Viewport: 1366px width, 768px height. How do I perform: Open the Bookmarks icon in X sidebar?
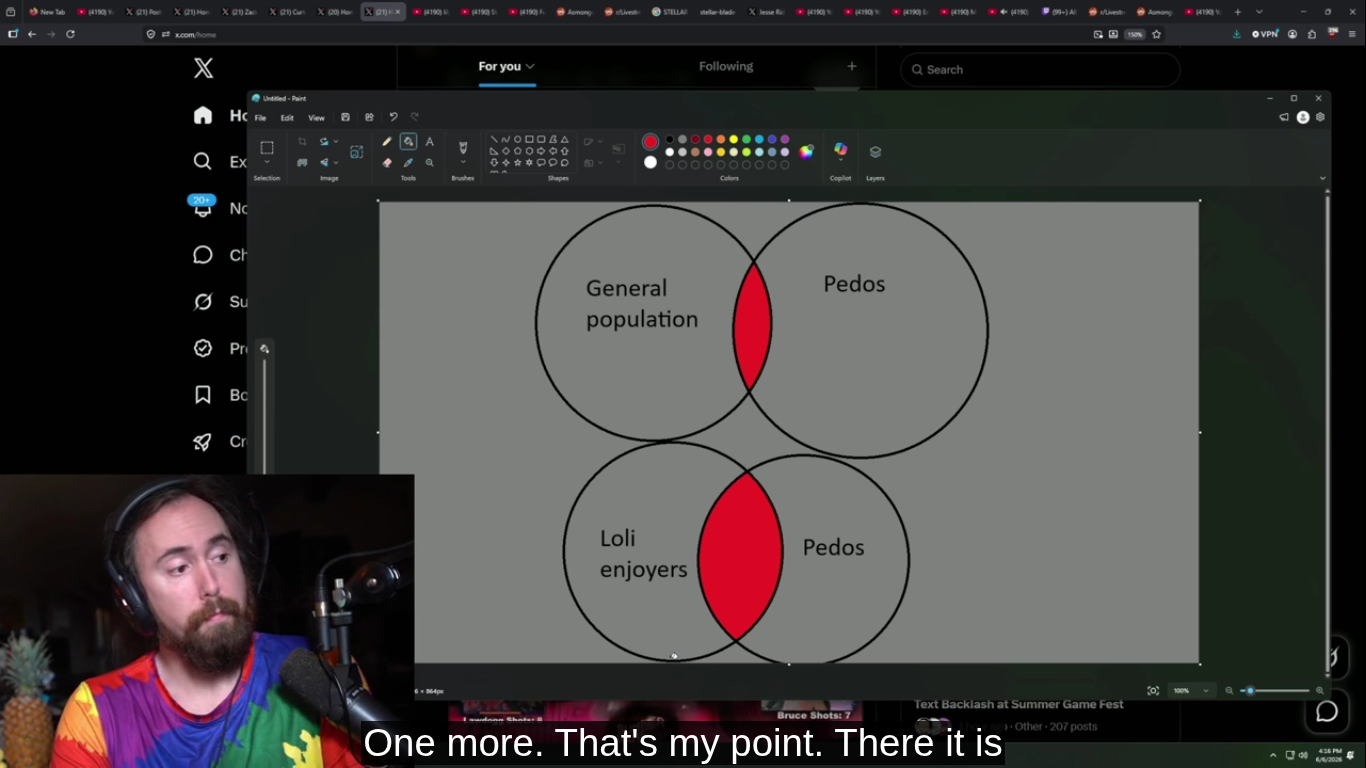tap(203, 395)
